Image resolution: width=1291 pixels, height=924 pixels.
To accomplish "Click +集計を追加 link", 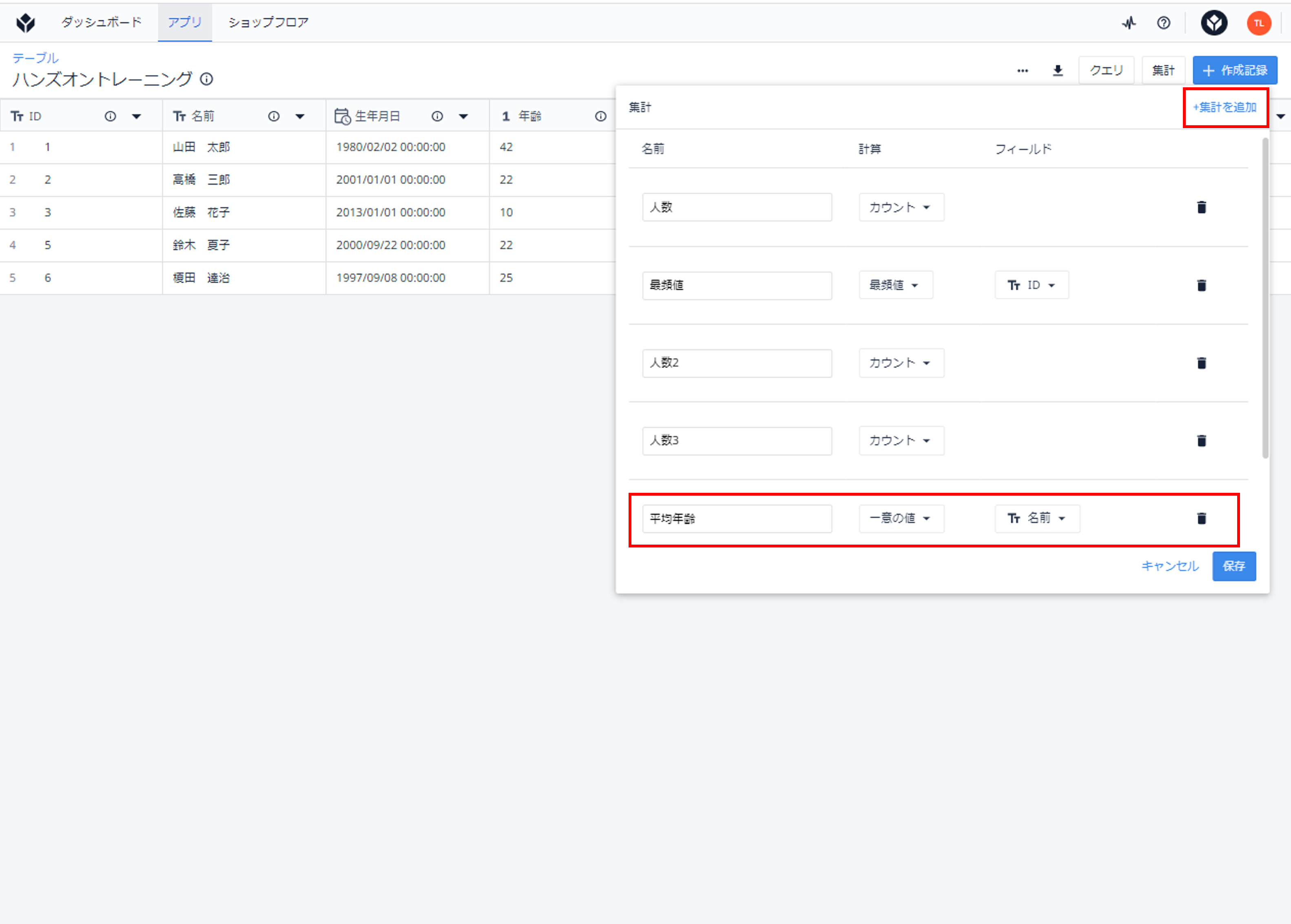I will (1225, 107).
